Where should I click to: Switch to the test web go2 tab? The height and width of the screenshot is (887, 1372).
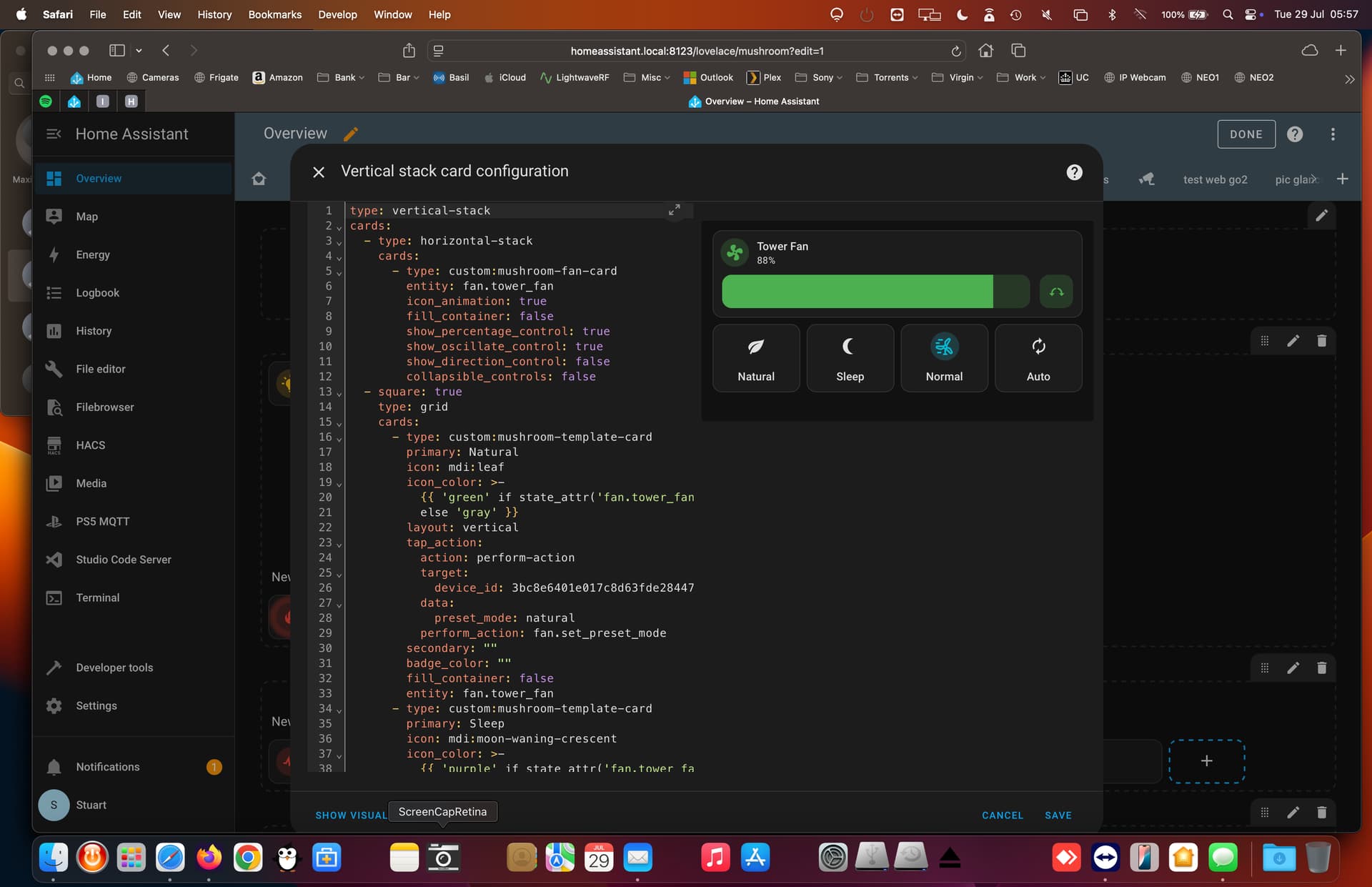point(1215,179)
